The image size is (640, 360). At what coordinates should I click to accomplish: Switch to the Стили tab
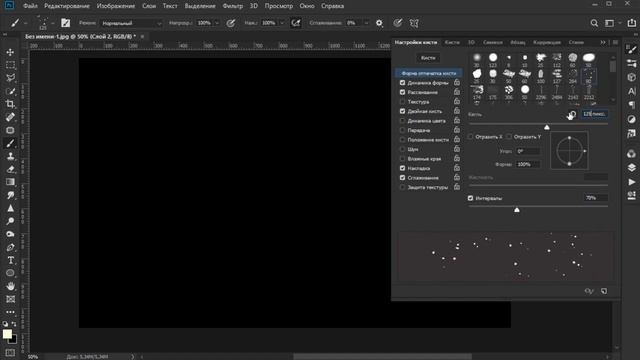576,42
